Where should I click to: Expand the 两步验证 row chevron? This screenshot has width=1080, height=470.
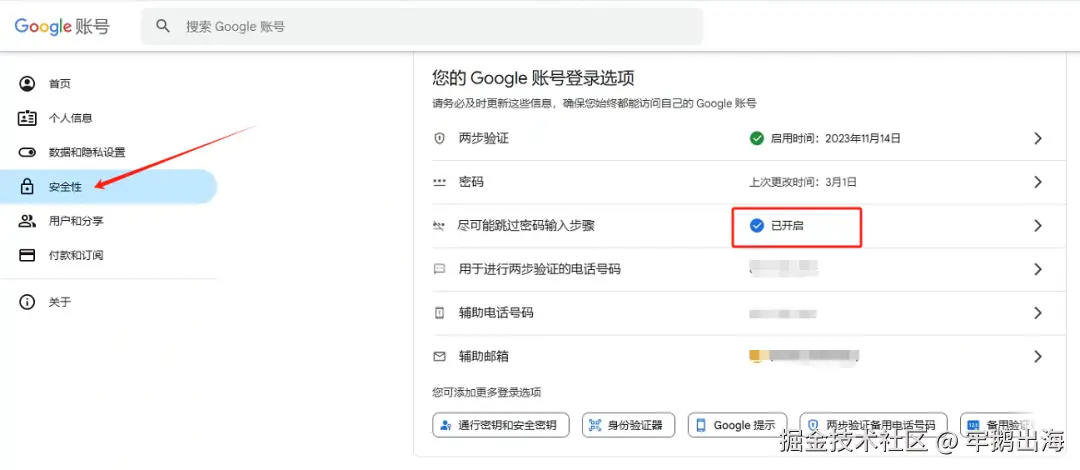coord(1038,139)
